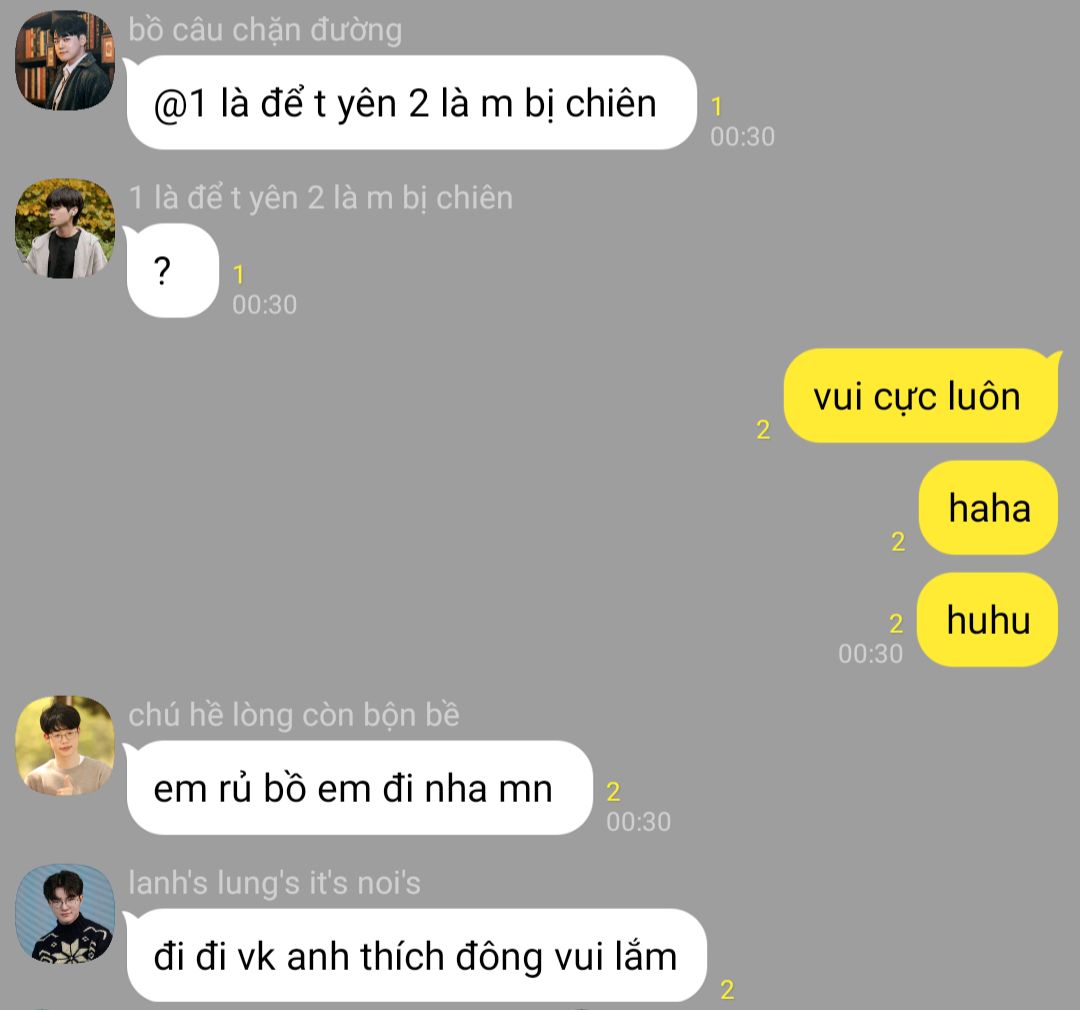Tap the '?' message bubble

(172, 271)
